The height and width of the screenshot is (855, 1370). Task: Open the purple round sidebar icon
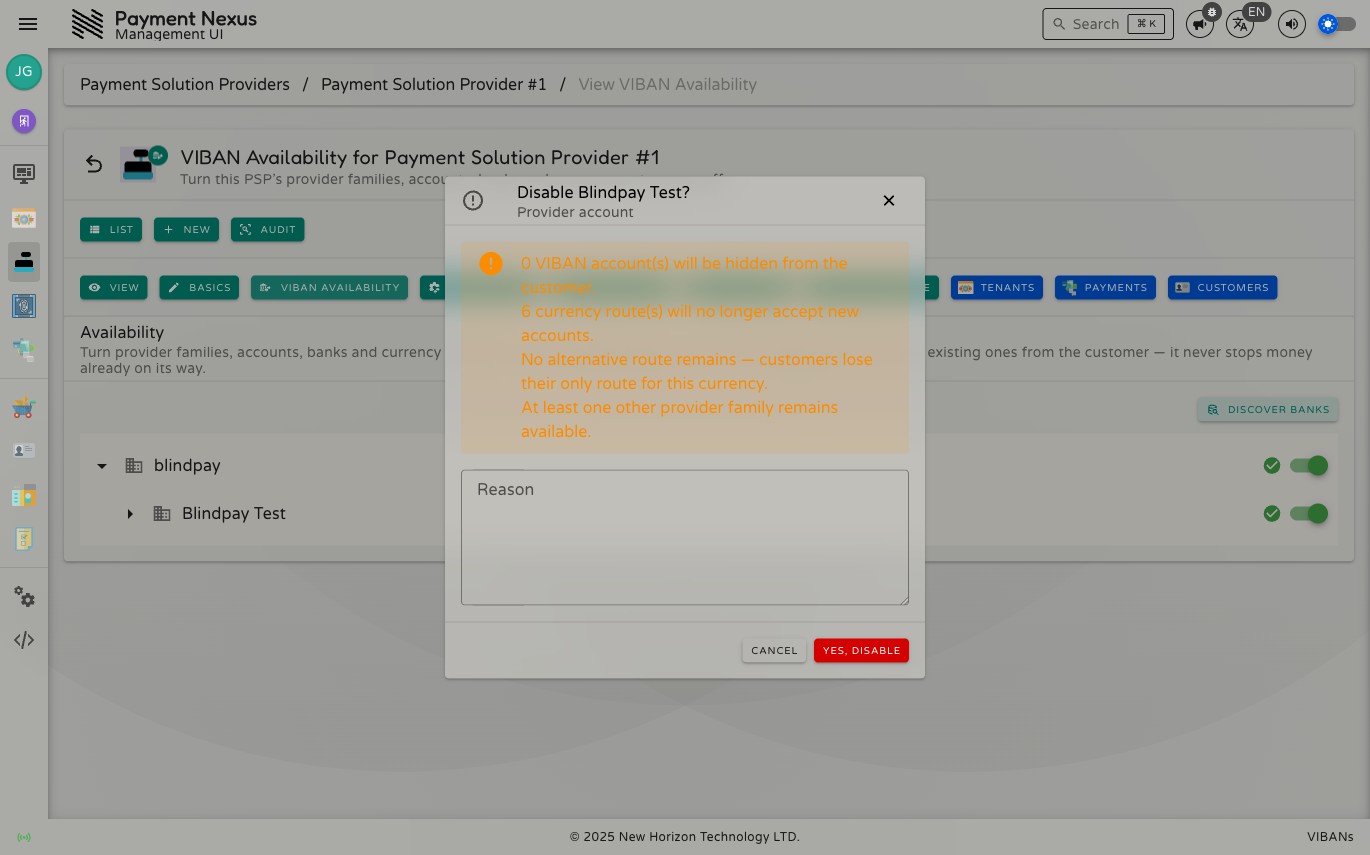pyautogui.click(x=24, y=121)
